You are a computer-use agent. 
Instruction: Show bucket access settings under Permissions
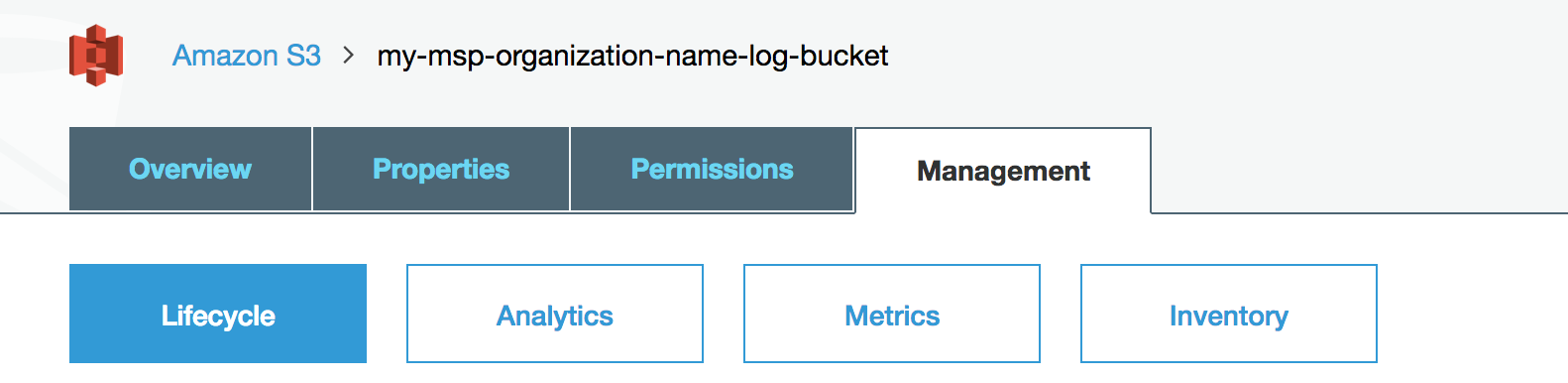[x=712, y=169]
